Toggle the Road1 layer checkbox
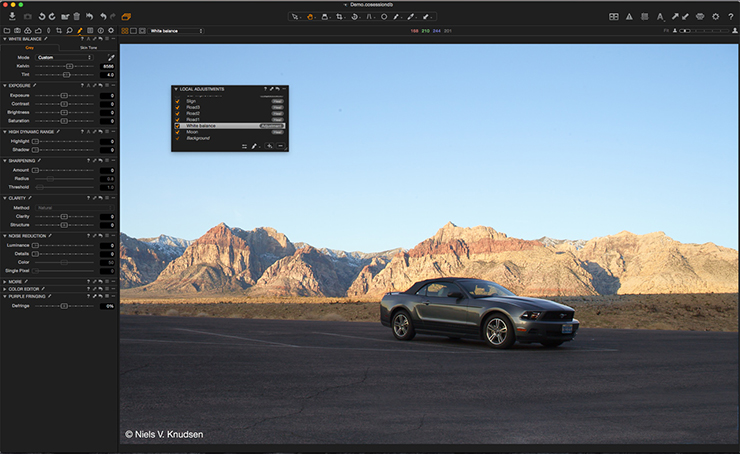Image resolution: width=740 pixels, height=454 pixels. click(177, 119)
